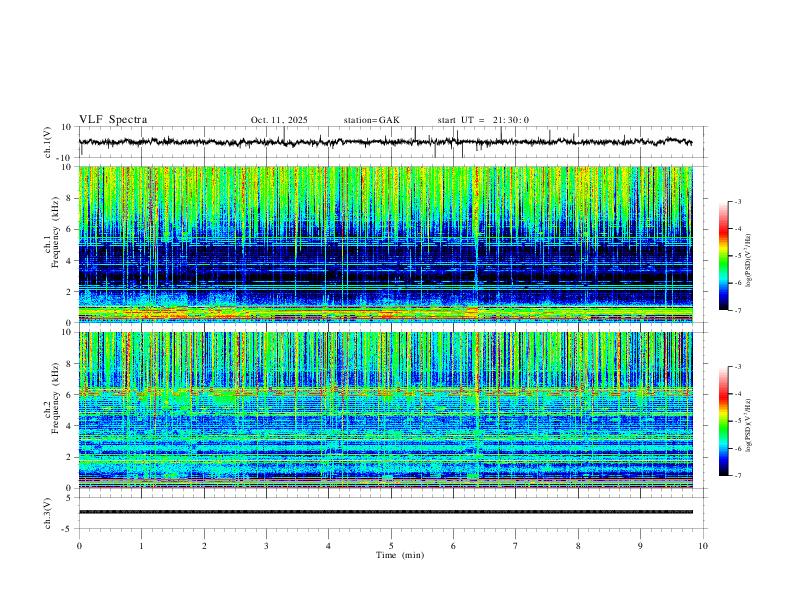Screen dimensions: 792x612
Task: Click the '-7' label on ch.2 colorbar
Action: tap(737, 475)
